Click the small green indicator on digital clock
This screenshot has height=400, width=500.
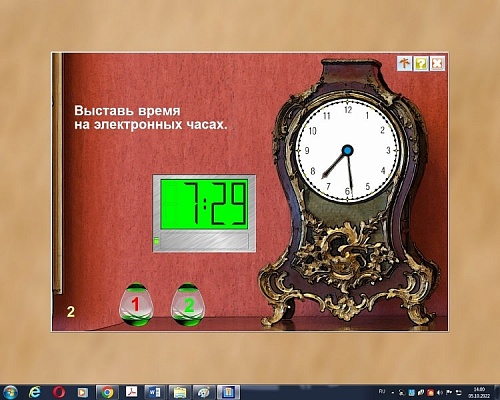[156, 240]
